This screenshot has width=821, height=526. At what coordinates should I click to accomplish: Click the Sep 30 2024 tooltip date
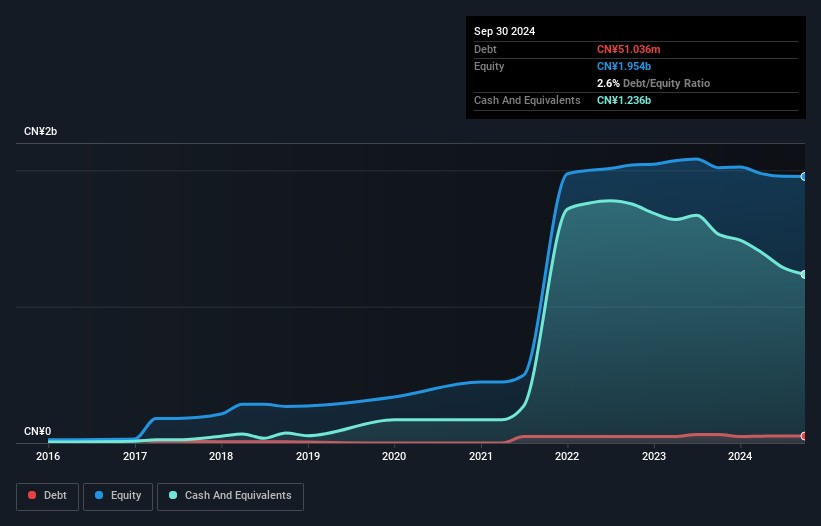pyautogui.click(x=504, y=31)
